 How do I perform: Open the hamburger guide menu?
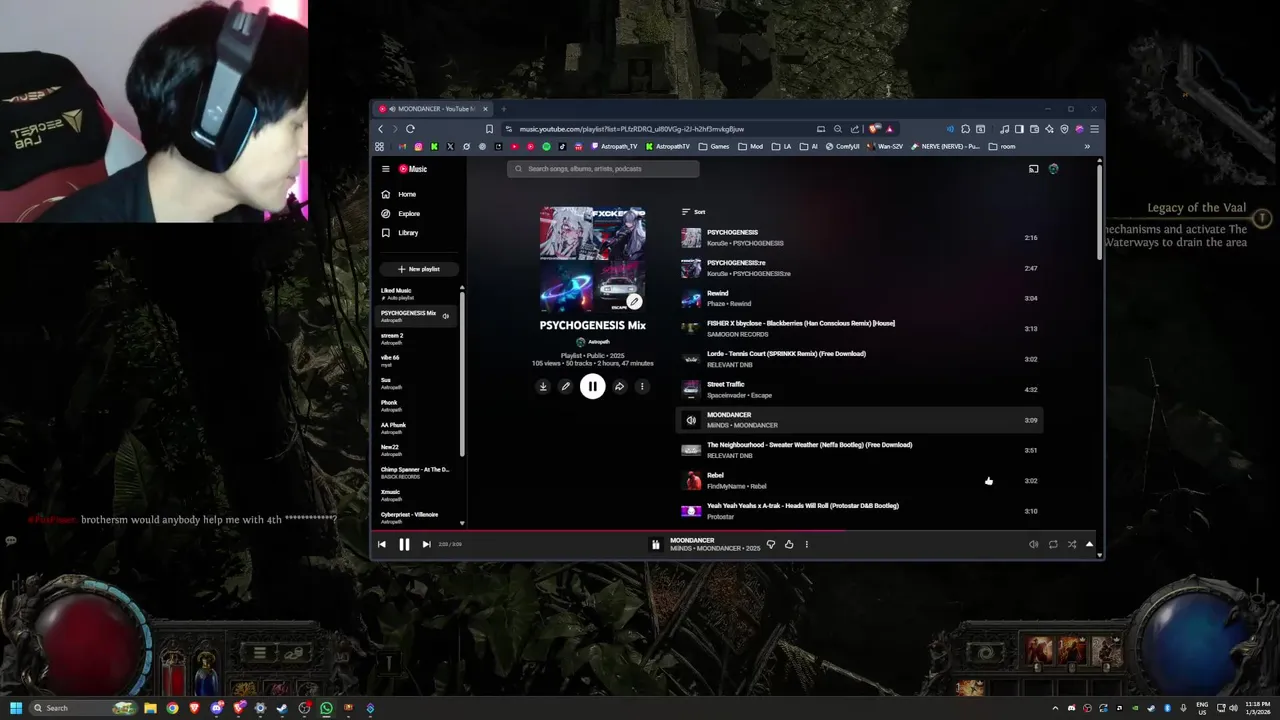pyautogui.click(x=385, y=169)
